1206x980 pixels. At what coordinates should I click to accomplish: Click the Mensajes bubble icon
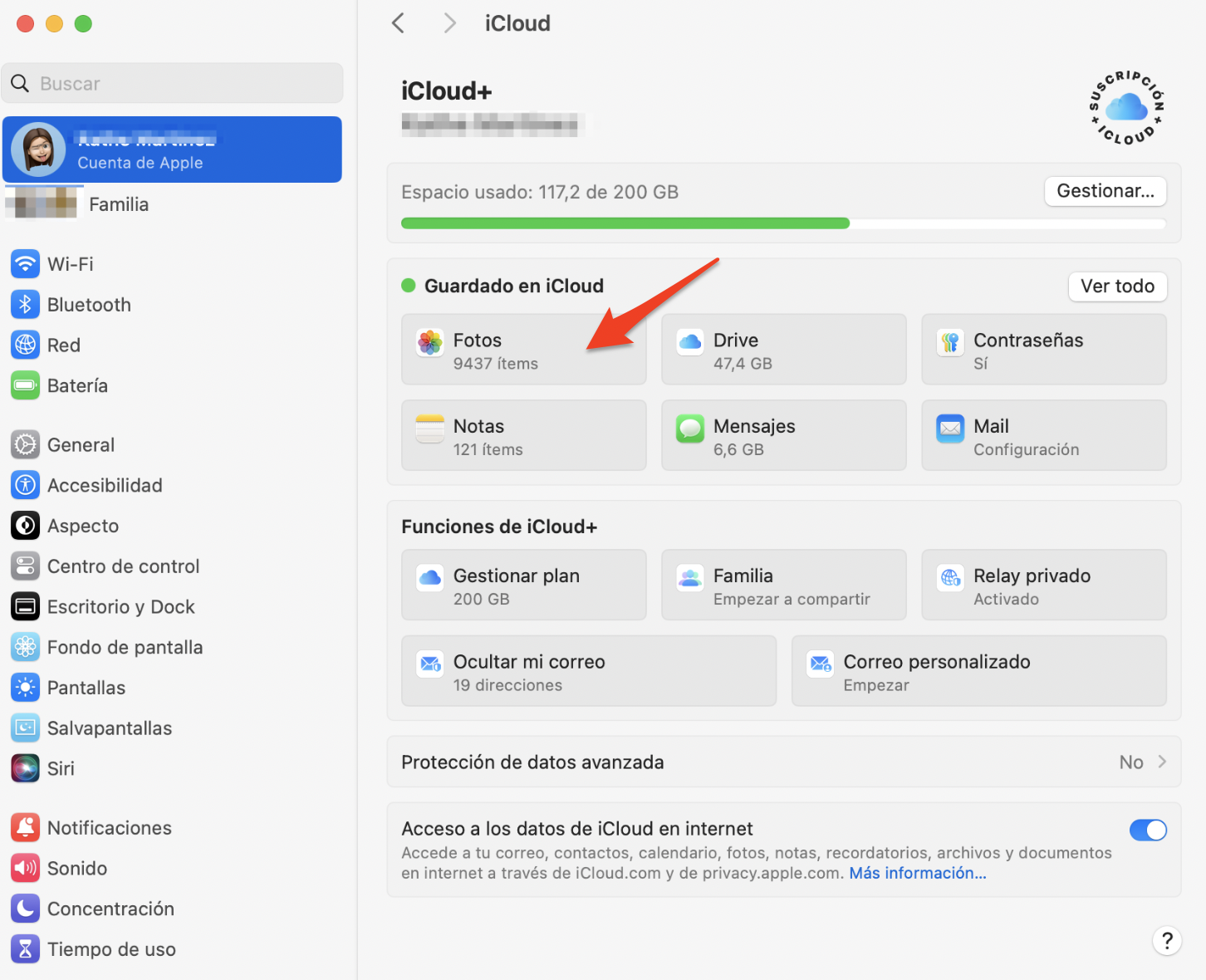point(689,429)
